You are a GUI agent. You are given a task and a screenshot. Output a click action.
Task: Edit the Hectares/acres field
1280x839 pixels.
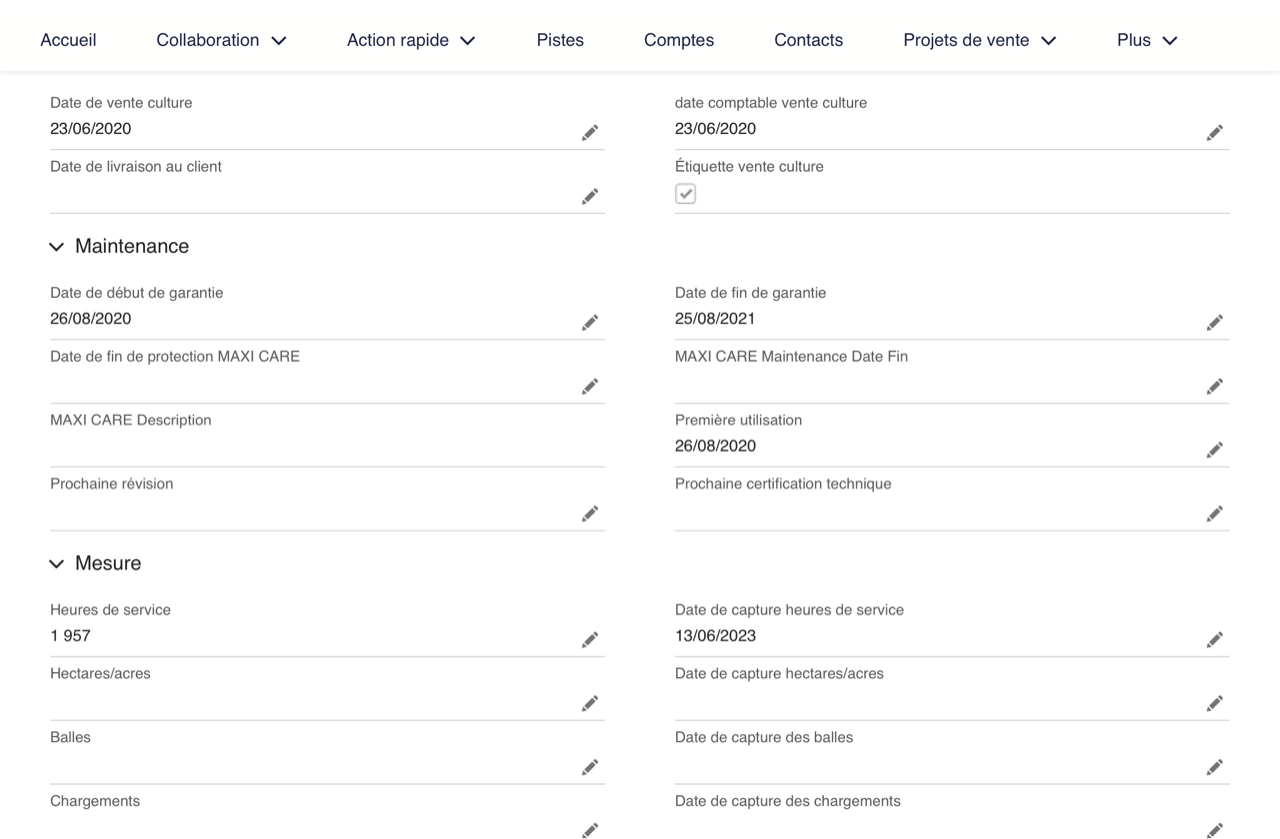pyautogui.click(x=590, y=704)
